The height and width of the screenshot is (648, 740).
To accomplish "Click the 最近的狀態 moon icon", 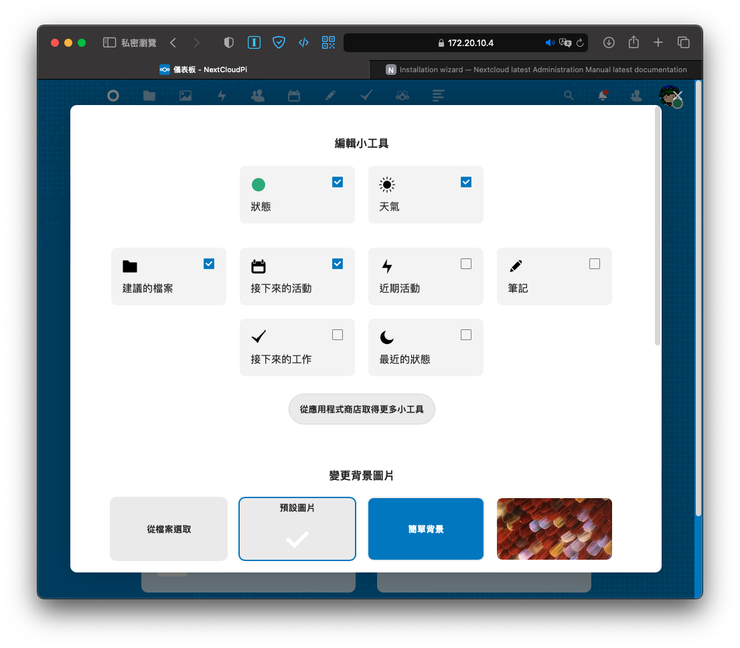I will pyautogui.click(x=387, y=337).
